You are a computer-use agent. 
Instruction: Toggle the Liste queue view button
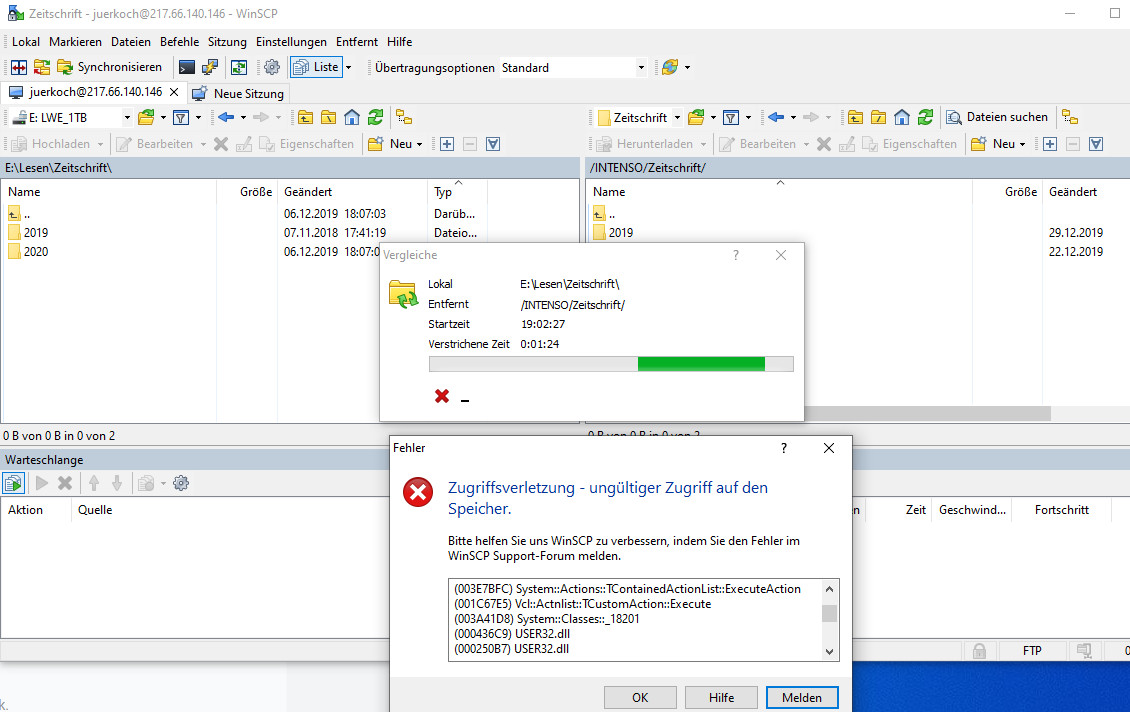coord(316,68)
